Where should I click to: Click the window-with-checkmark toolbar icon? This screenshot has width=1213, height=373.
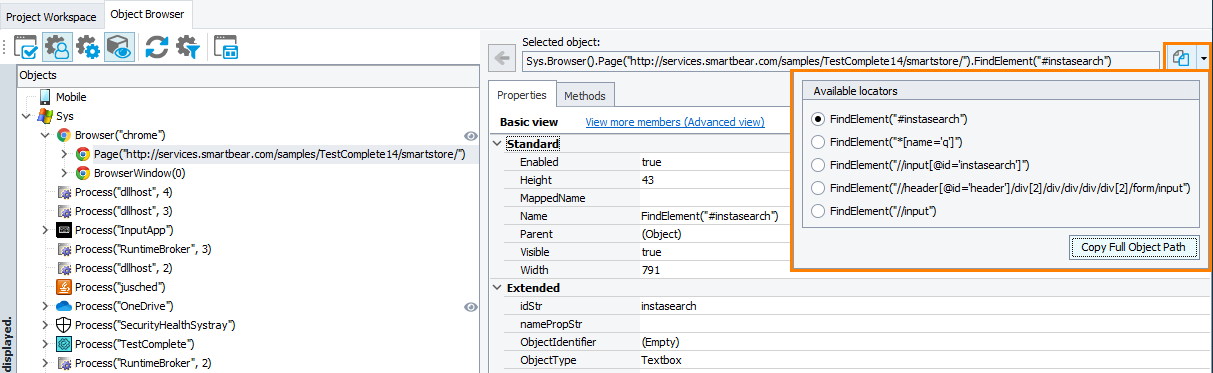26,48
